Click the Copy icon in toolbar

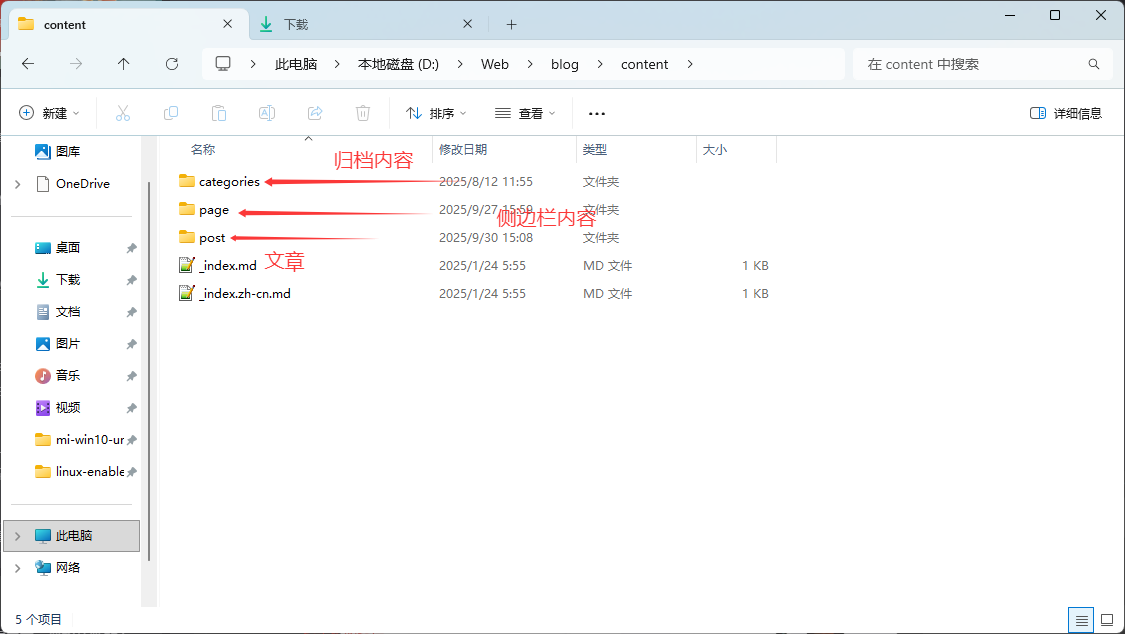coord(171,113)
